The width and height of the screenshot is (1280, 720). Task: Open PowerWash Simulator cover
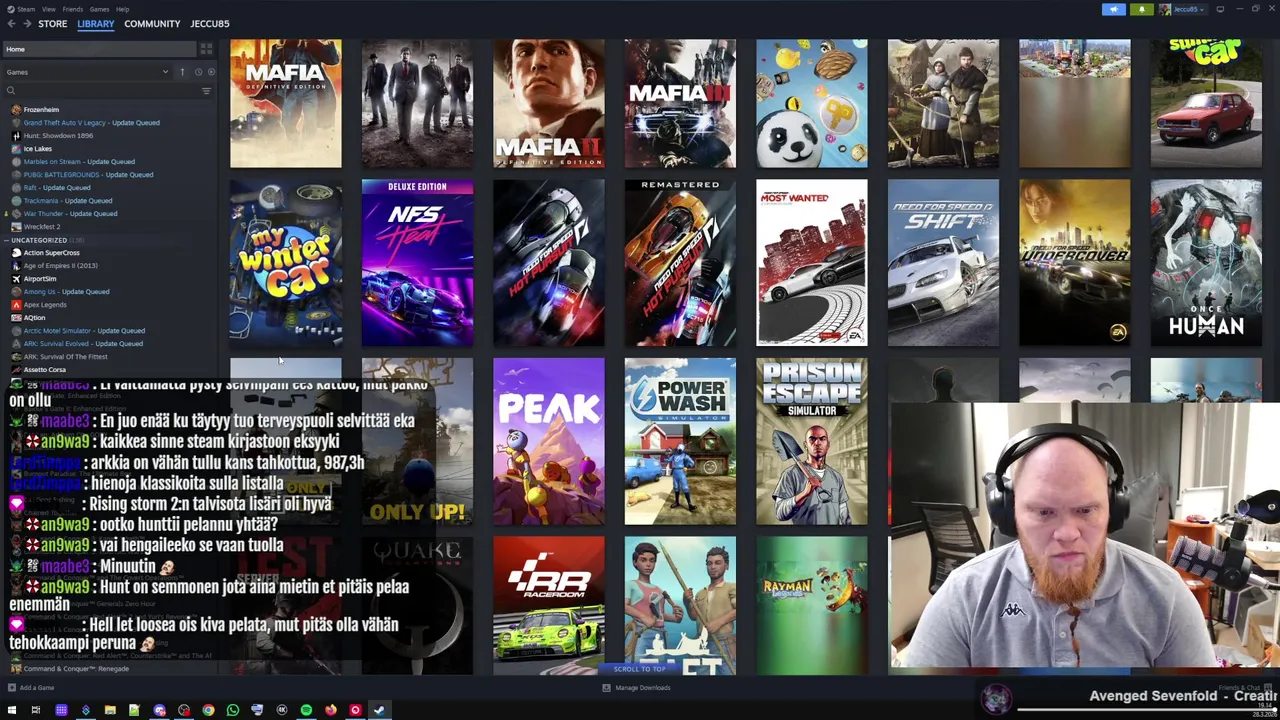click(x=680, y=441)
